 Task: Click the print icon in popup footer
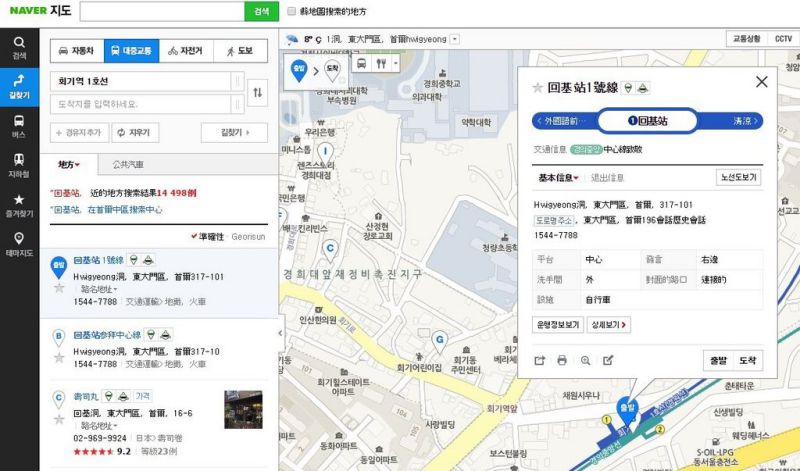562,360
